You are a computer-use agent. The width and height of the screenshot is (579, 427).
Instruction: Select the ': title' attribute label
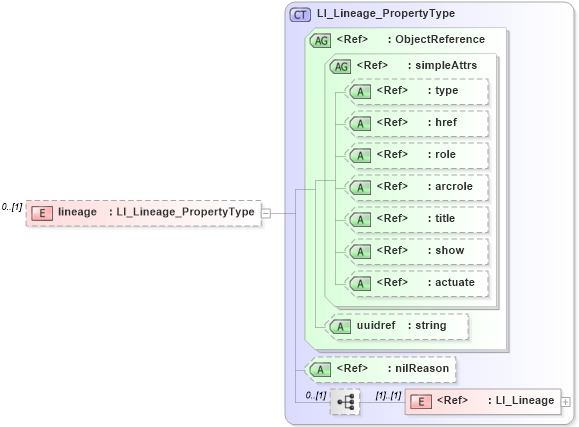441,218
